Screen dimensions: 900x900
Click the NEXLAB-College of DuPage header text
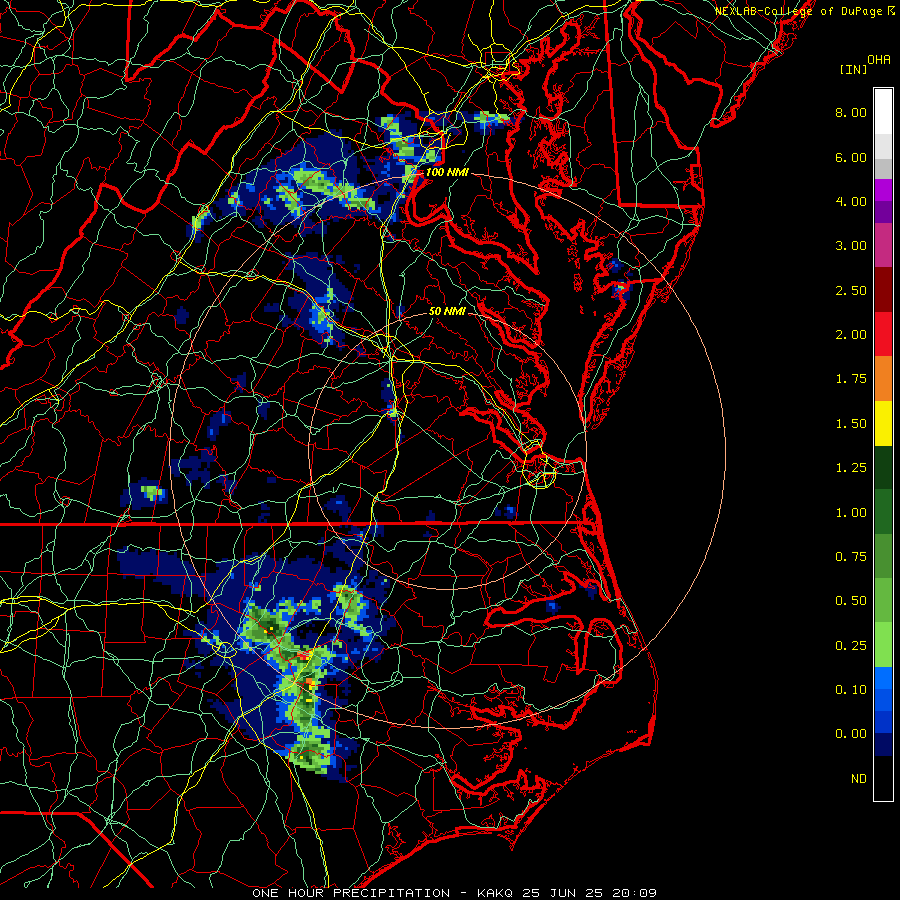[x=798, y=11]
